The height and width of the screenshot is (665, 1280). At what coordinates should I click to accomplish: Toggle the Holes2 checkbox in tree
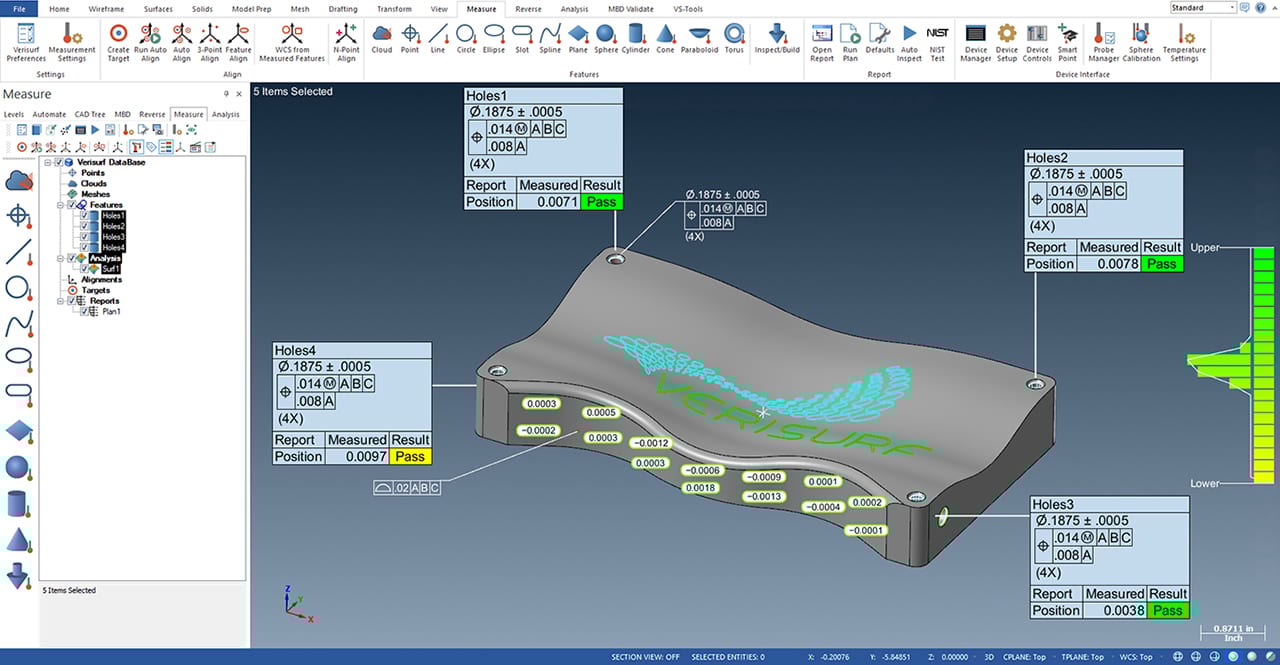[84, 226]
